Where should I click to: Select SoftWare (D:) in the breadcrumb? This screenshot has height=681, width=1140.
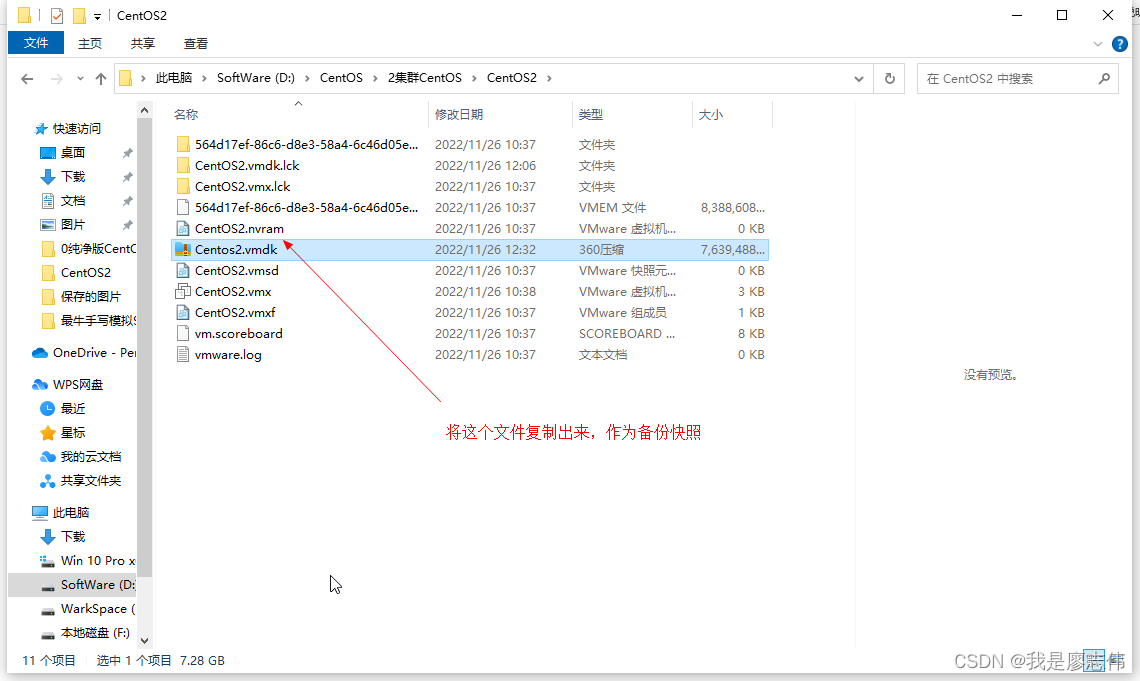[256, 78]
